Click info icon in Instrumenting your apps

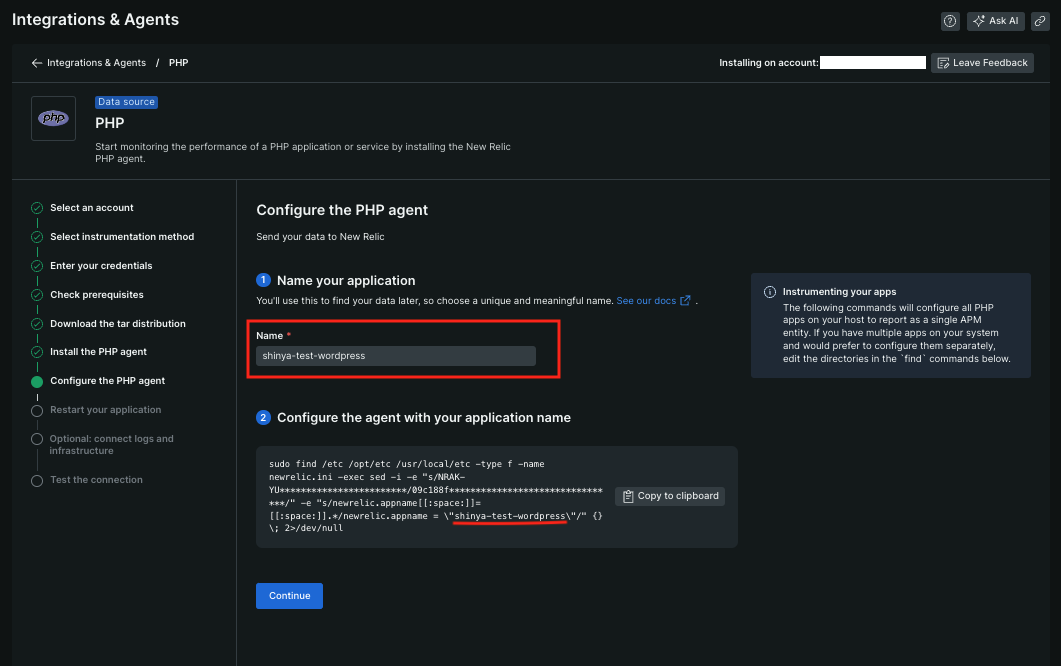click(769, 292)
